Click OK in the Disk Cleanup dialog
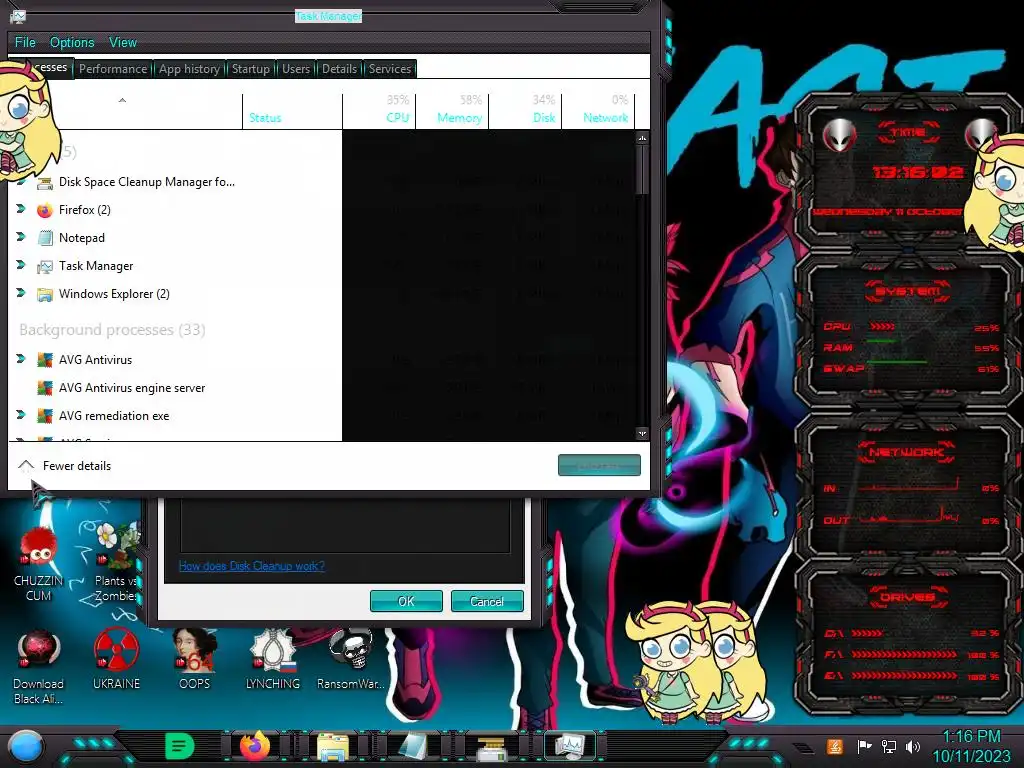Image resolution: width=1024 pixels, height=768 pixels. (406, 601)
